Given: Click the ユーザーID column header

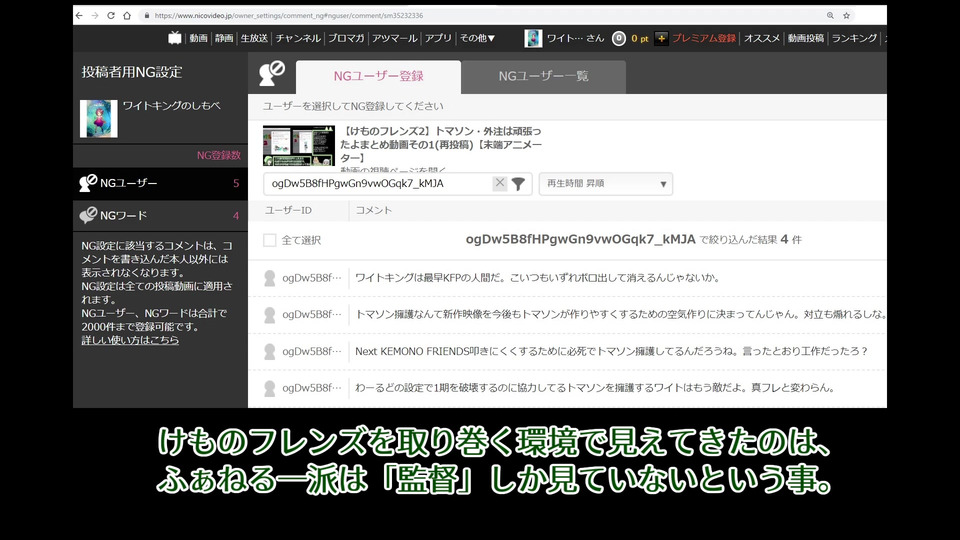Looking at the screenshot, I should click(288, 210).
